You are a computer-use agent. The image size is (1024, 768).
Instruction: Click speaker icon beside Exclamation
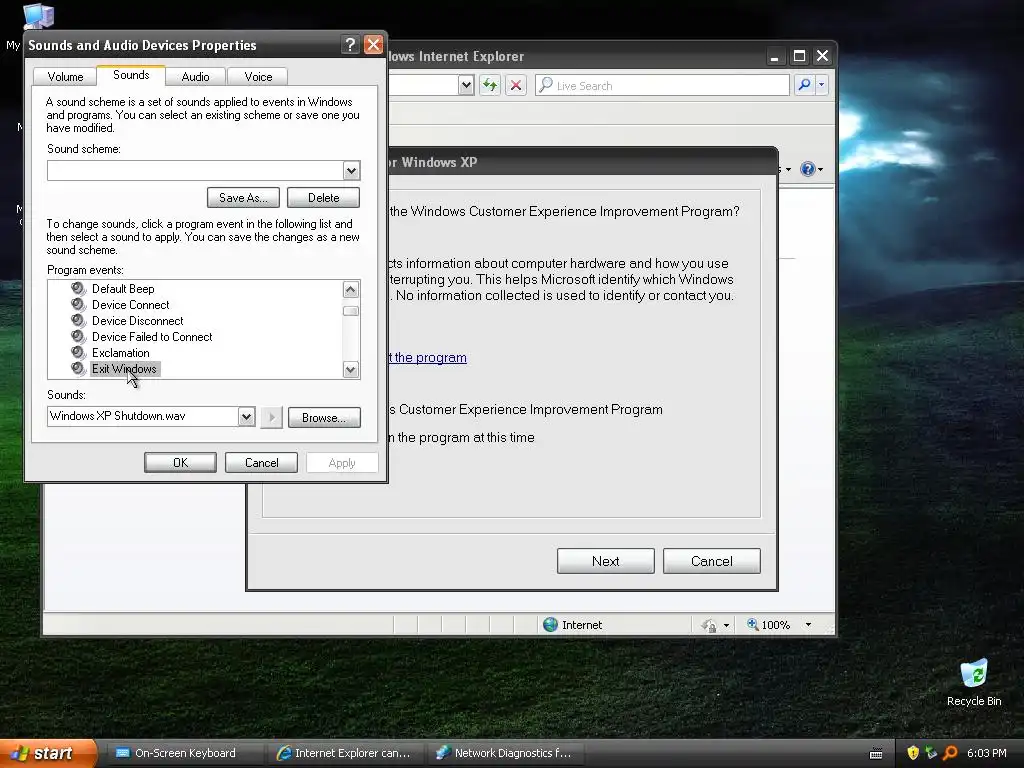(x=78, y=353)
